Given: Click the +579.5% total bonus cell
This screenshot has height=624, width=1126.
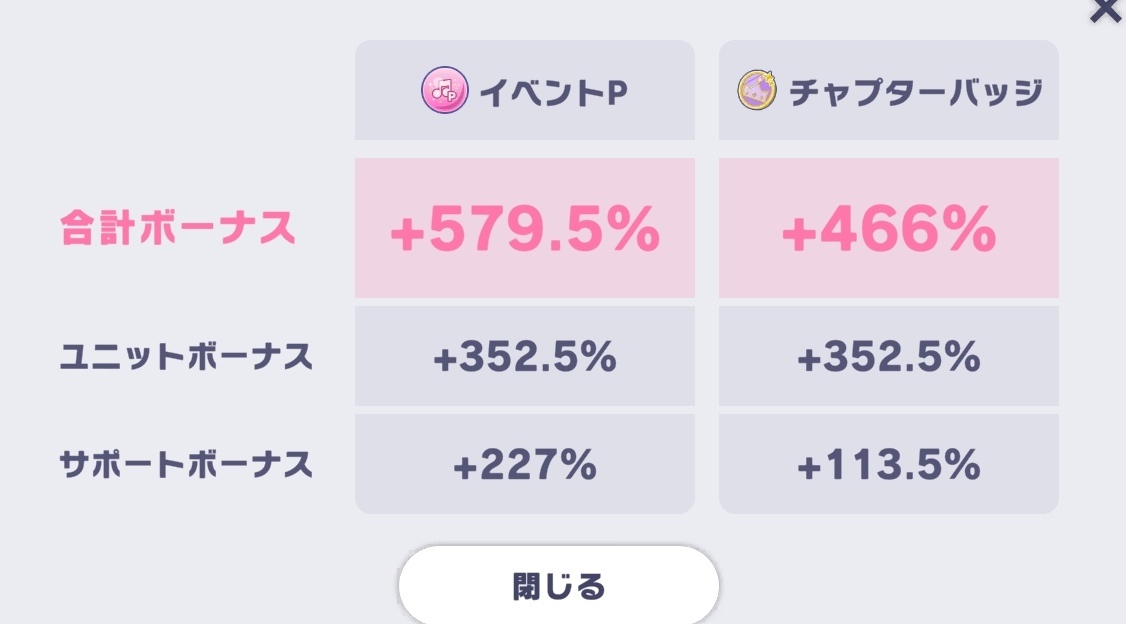Looking at the screenshot, I should (525, 229).
